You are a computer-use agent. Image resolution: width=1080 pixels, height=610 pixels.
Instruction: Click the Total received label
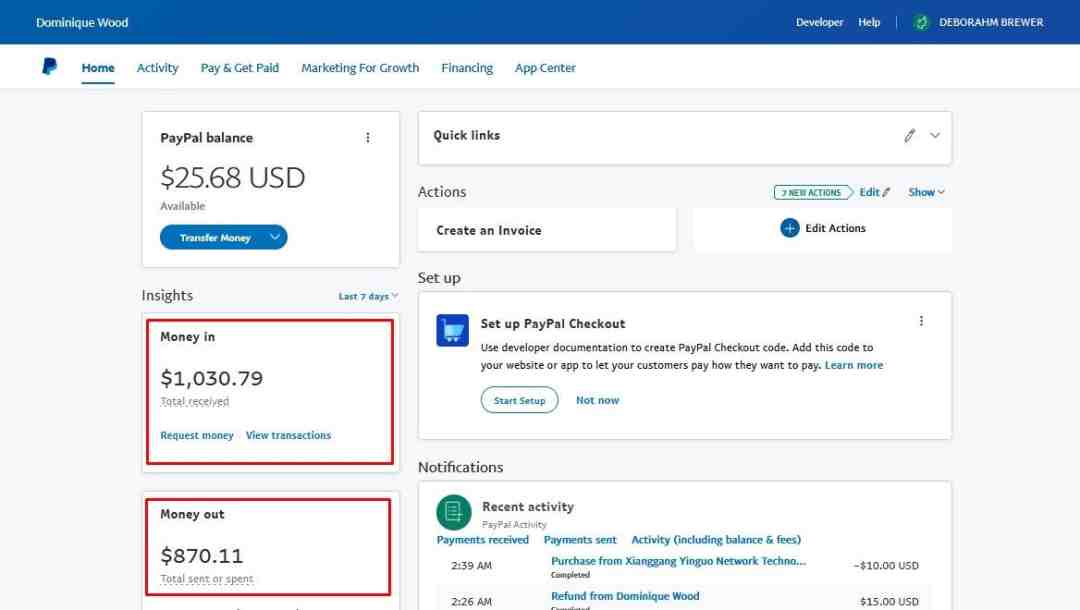point(195,401)
